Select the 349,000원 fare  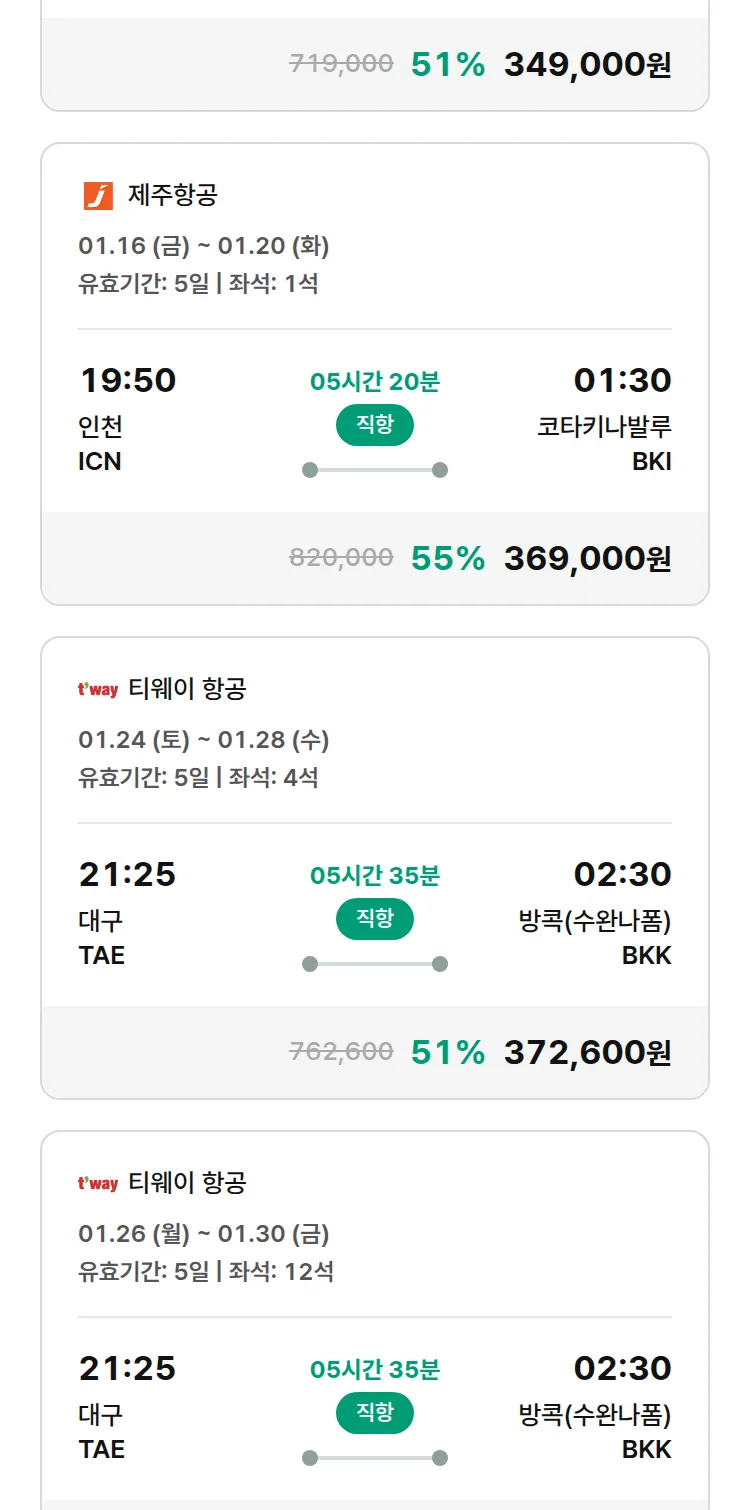tap(587, 65)
